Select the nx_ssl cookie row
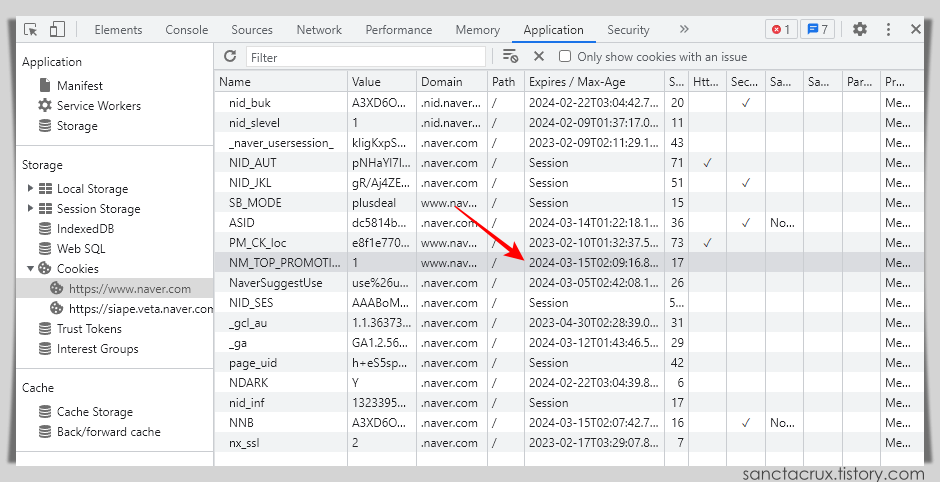 568,443
